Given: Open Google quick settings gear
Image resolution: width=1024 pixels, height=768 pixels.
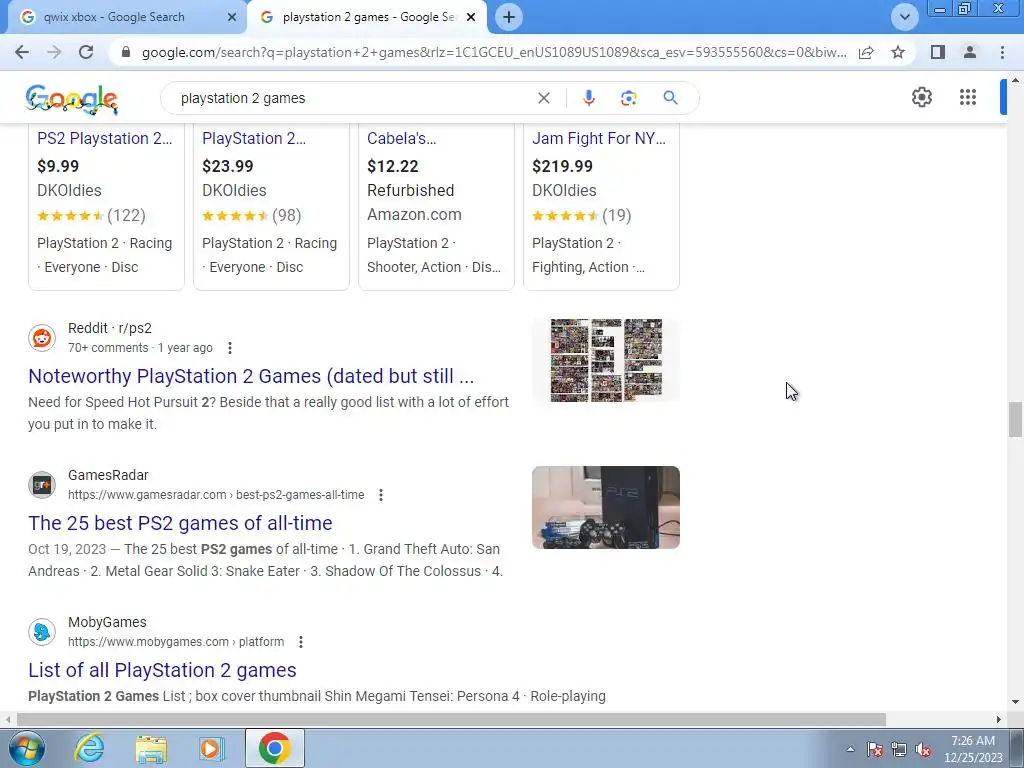Looking at the screenshot, I should point(921,97).
